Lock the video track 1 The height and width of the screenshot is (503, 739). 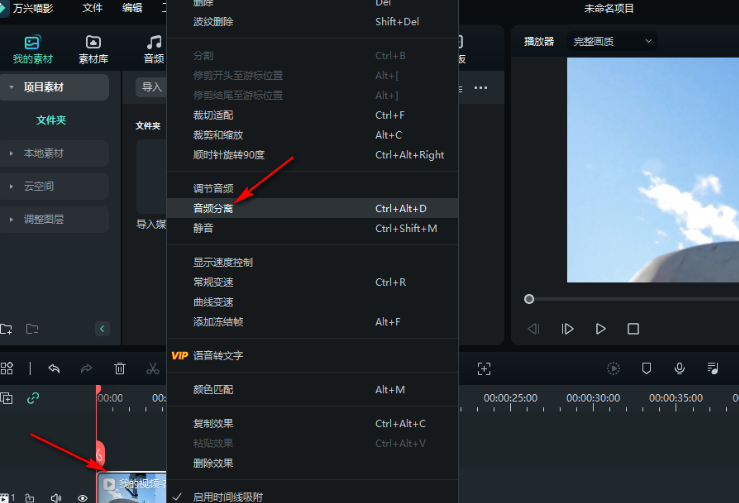coord(30,498)
